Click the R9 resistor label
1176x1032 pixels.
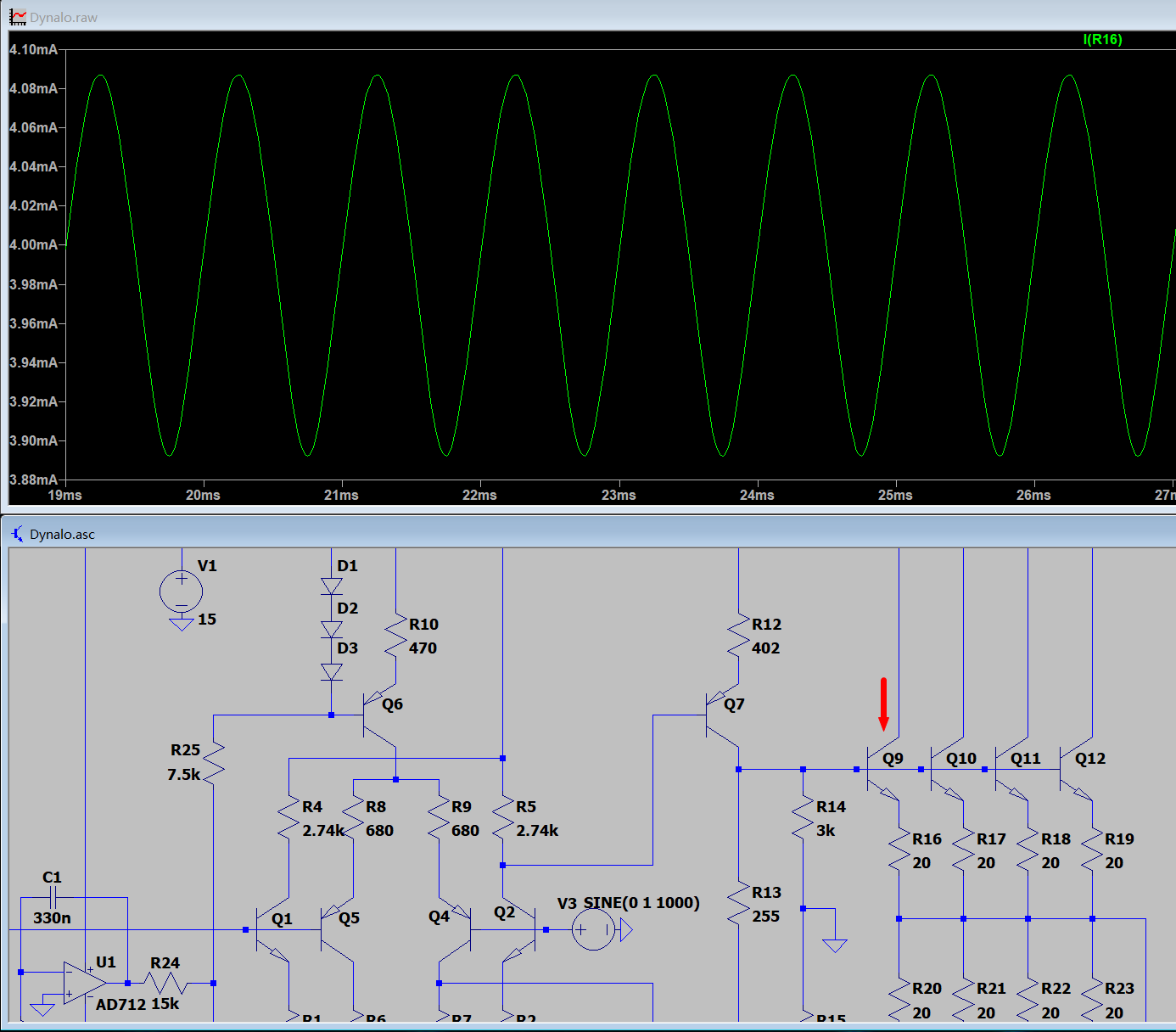click(462, 807)
